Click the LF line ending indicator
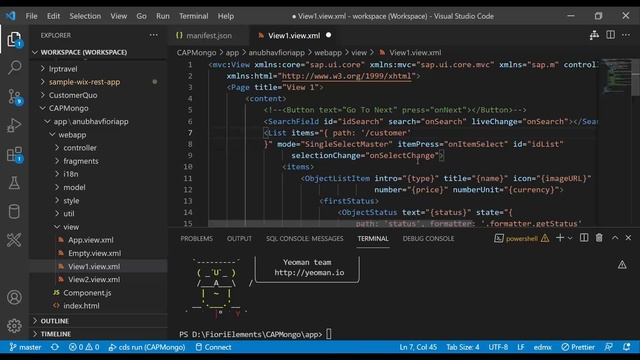The height and width of the screenshot is (360, 640). (520, 347)
